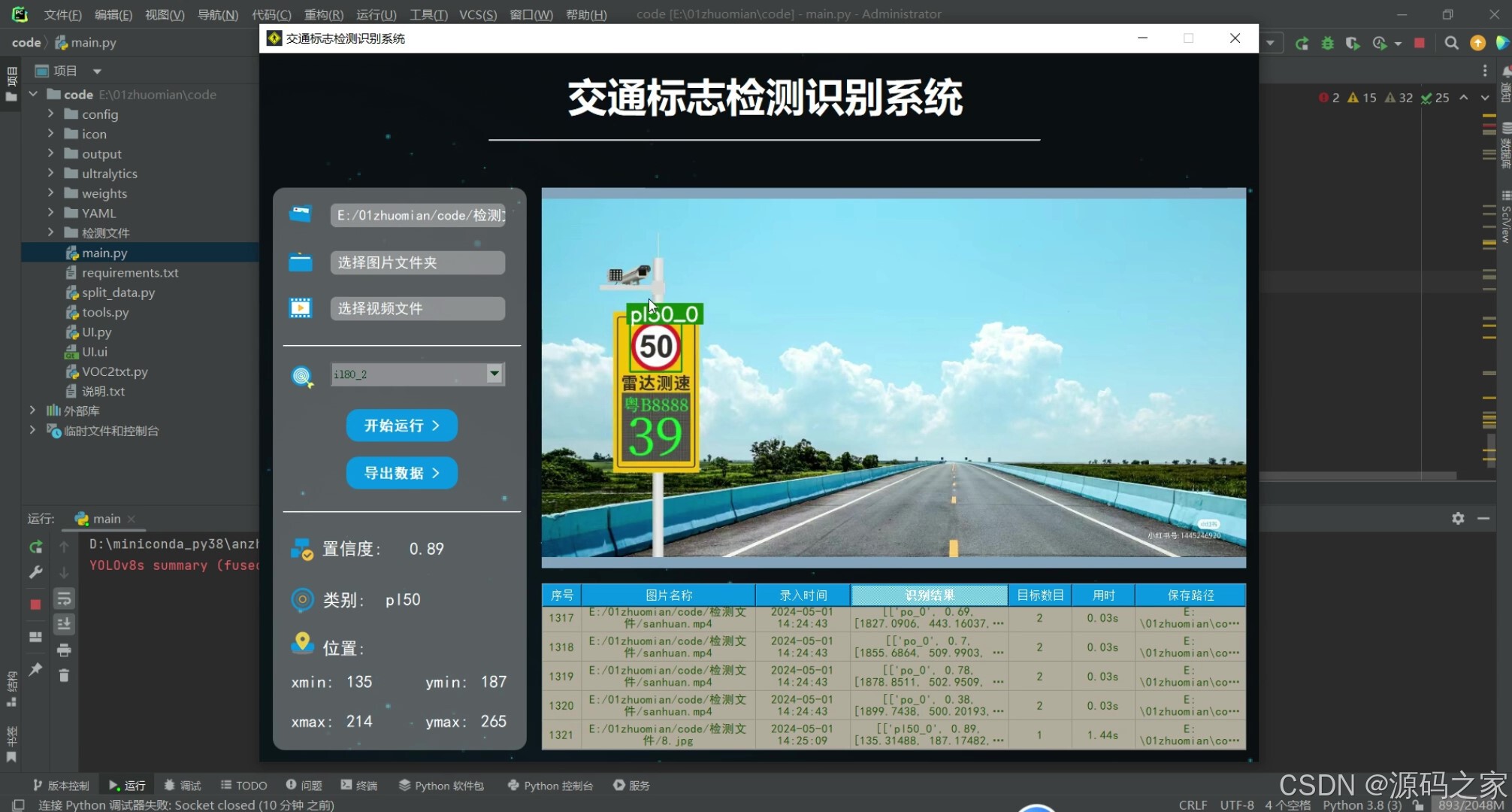Open search everywhere with the magnifier icon

(x=1452, y=43)
